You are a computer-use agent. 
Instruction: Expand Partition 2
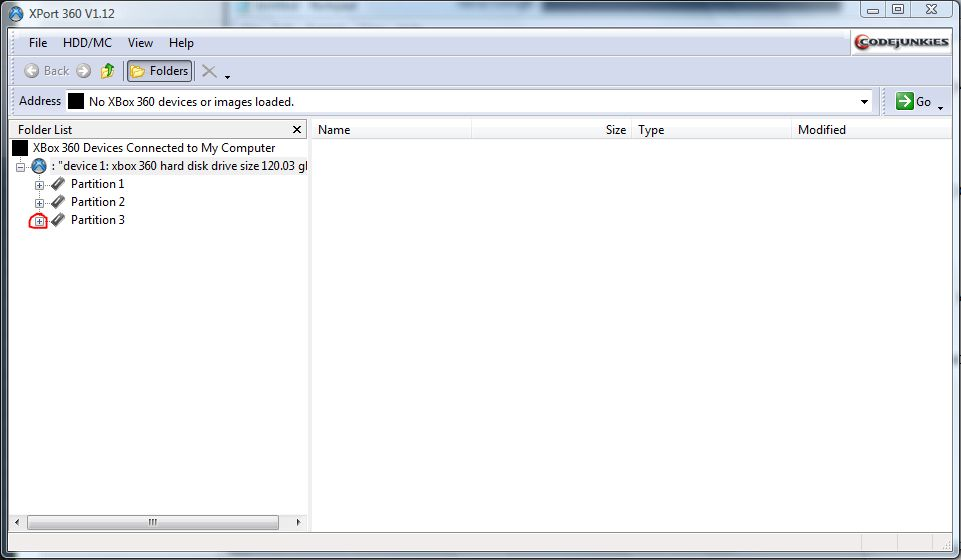click(39, 203)
